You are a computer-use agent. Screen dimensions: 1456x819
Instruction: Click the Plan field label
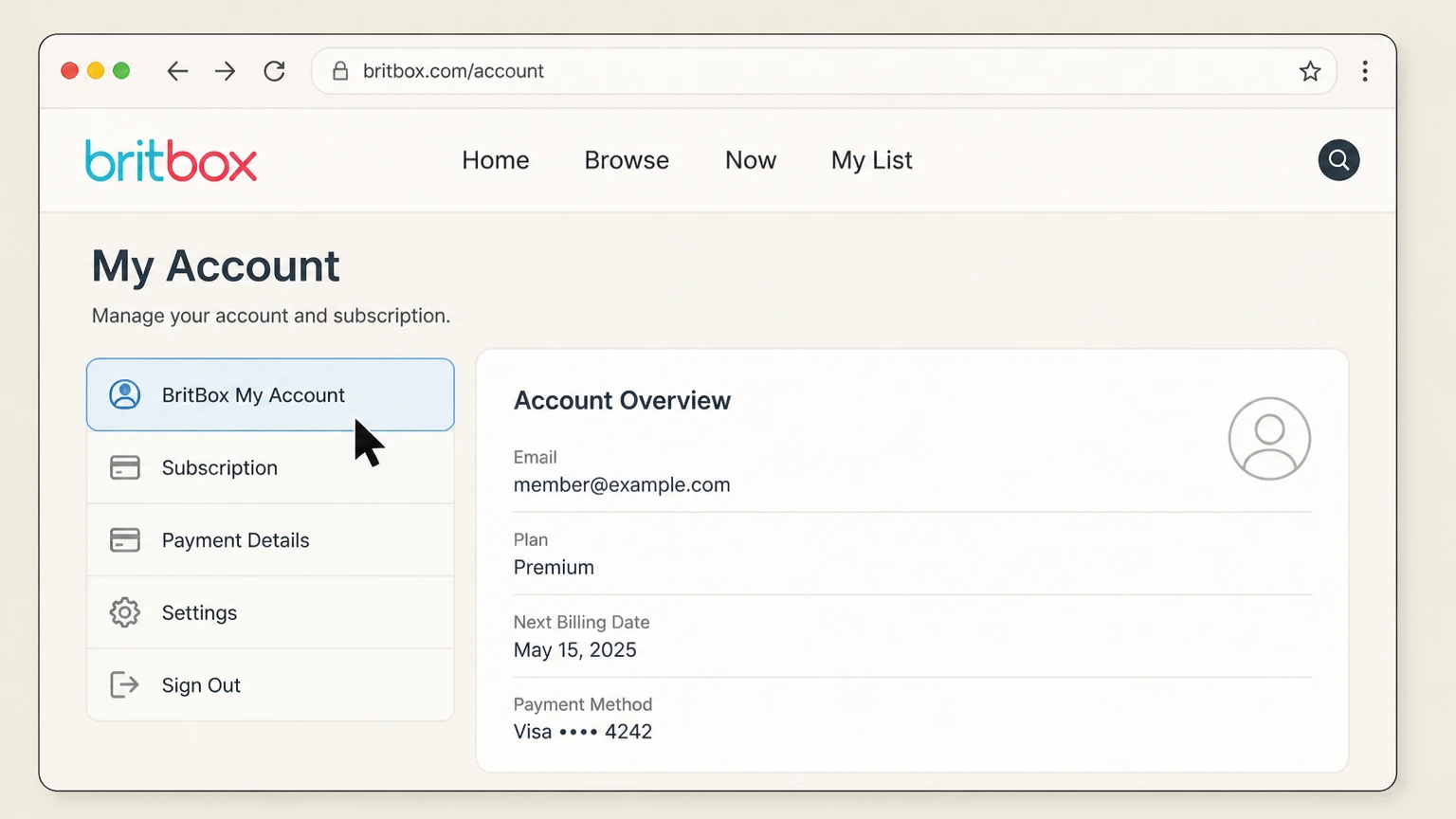(531, 539)
